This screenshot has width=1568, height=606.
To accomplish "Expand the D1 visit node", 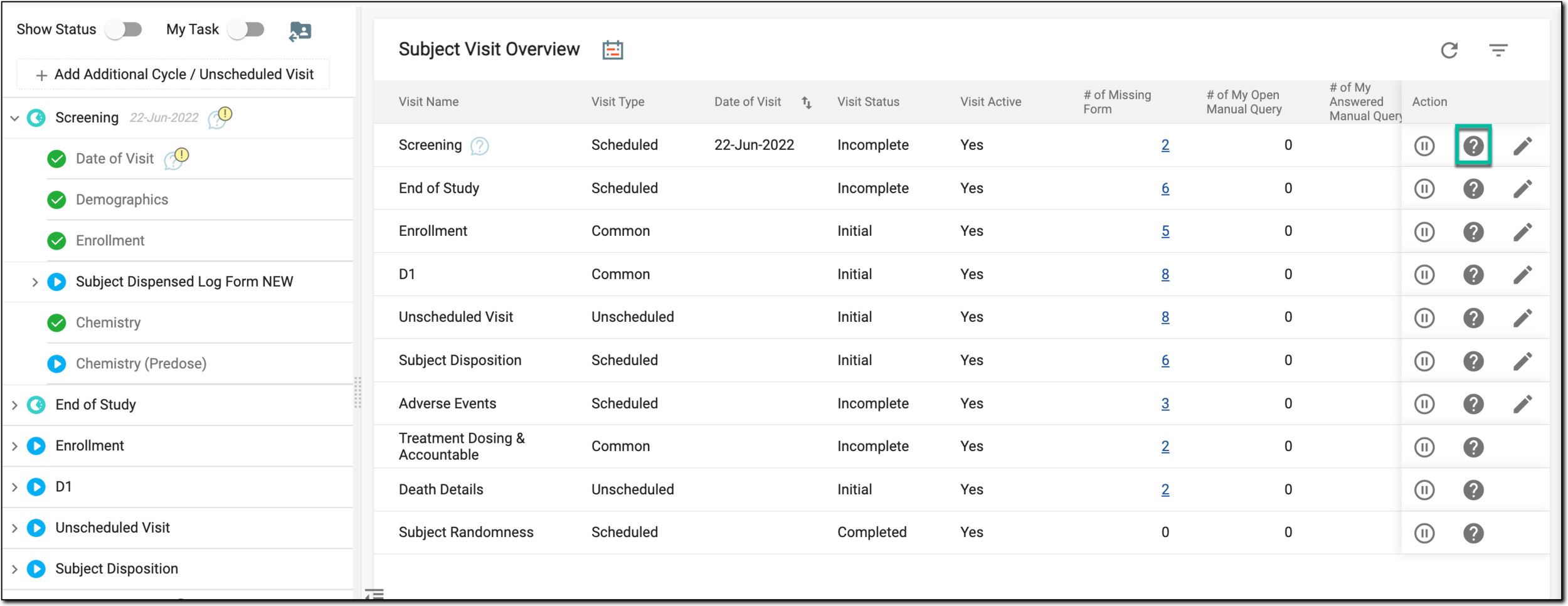I will (14, 487).
